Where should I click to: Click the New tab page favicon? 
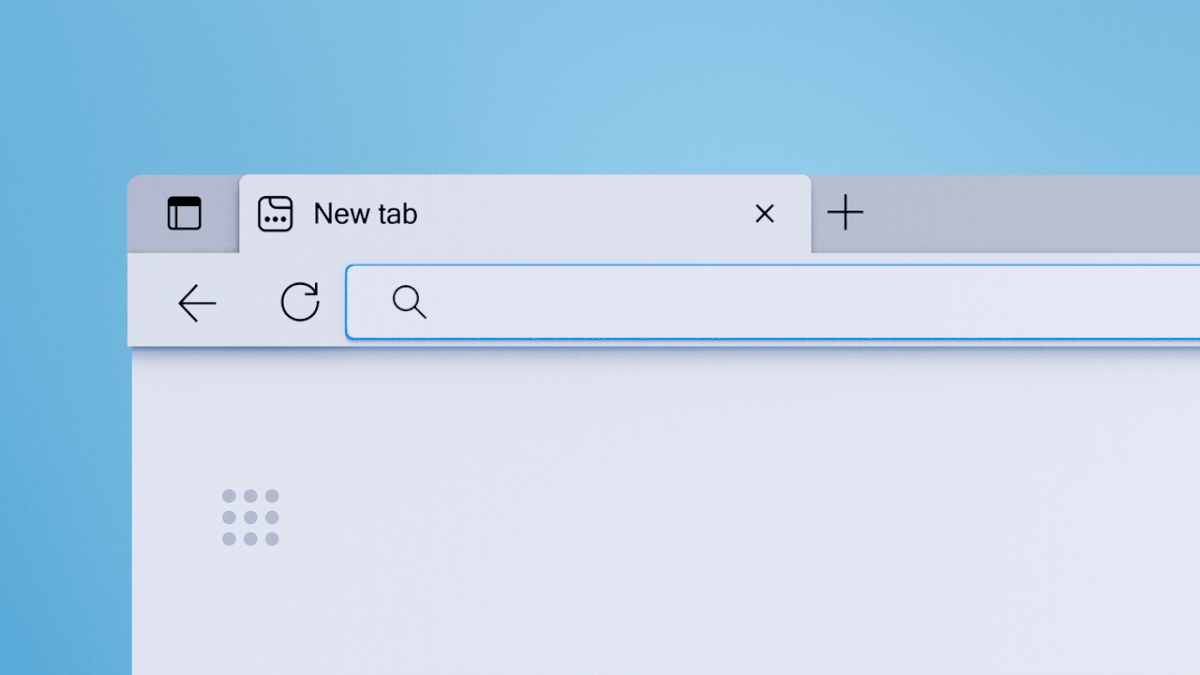pyautogui.click(x=275, y=214)
